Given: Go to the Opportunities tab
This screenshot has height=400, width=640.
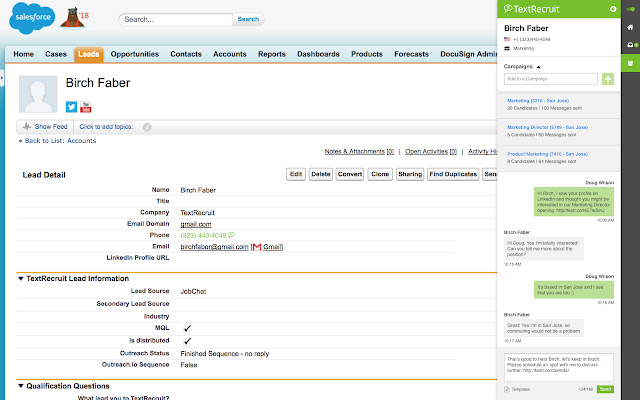Looking at the screenshot, I should 135,54.
